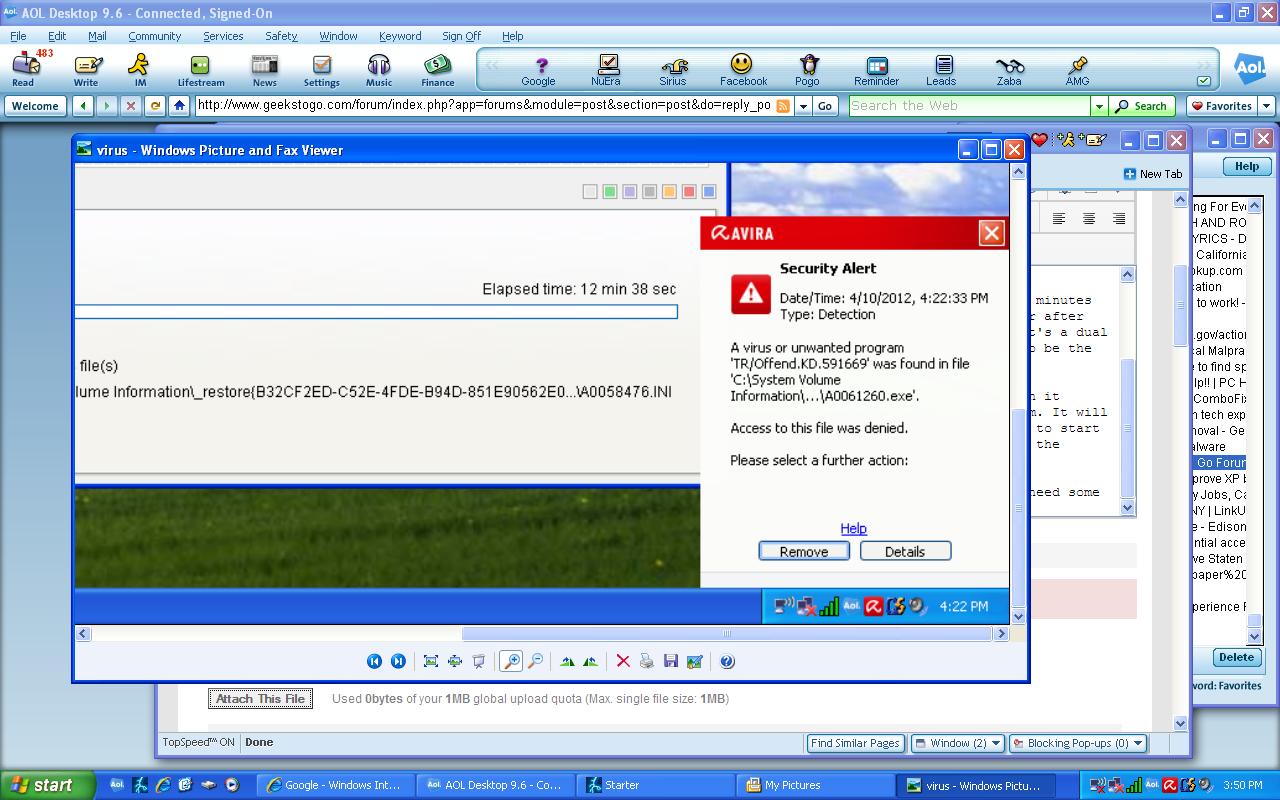Open the Blocking Pop-ups dropdown
Image resolution: width=1280 pixels, height=800 pixels.
pyautogui.click(x=1076, y=743)
